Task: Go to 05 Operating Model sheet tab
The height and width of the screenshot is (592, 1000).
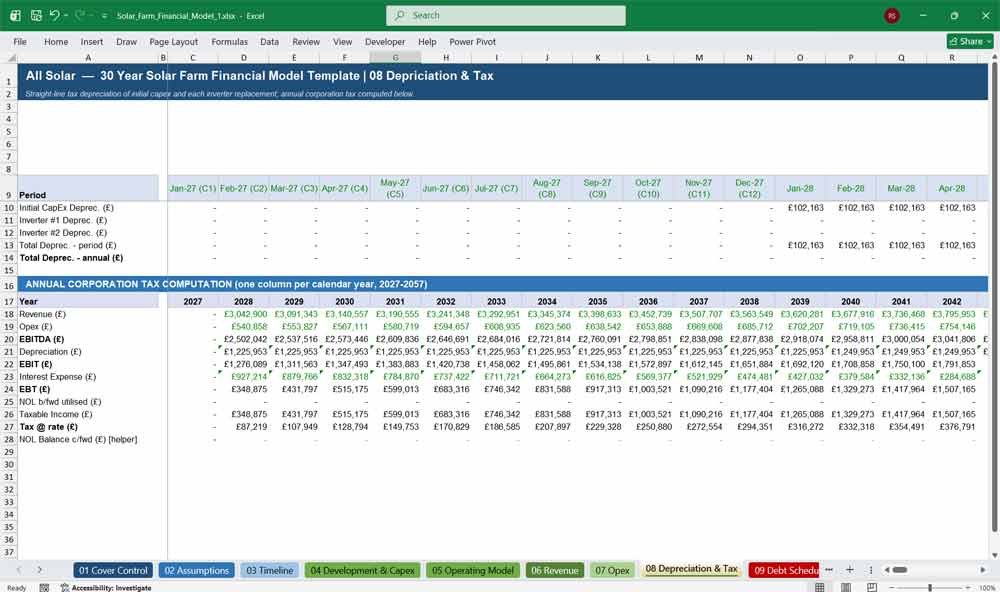Action: tap(473, 570)
